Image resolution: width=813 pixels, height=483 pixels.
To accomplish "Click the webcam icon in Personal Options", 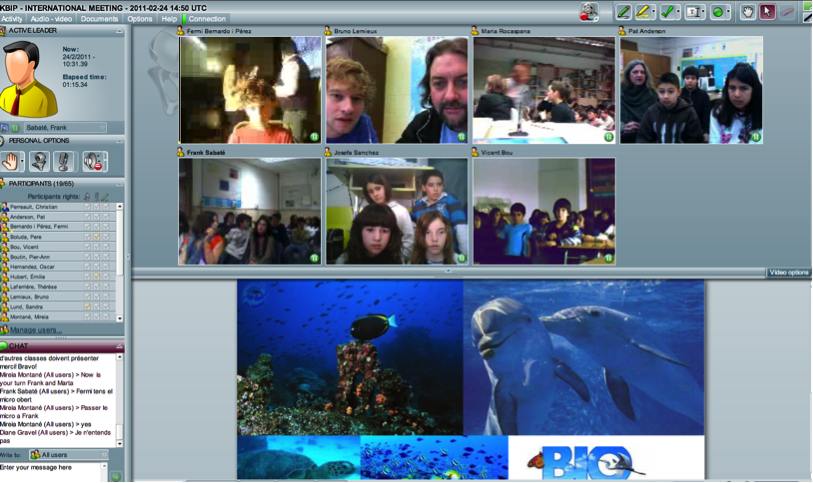I will (x=40, y=160).
